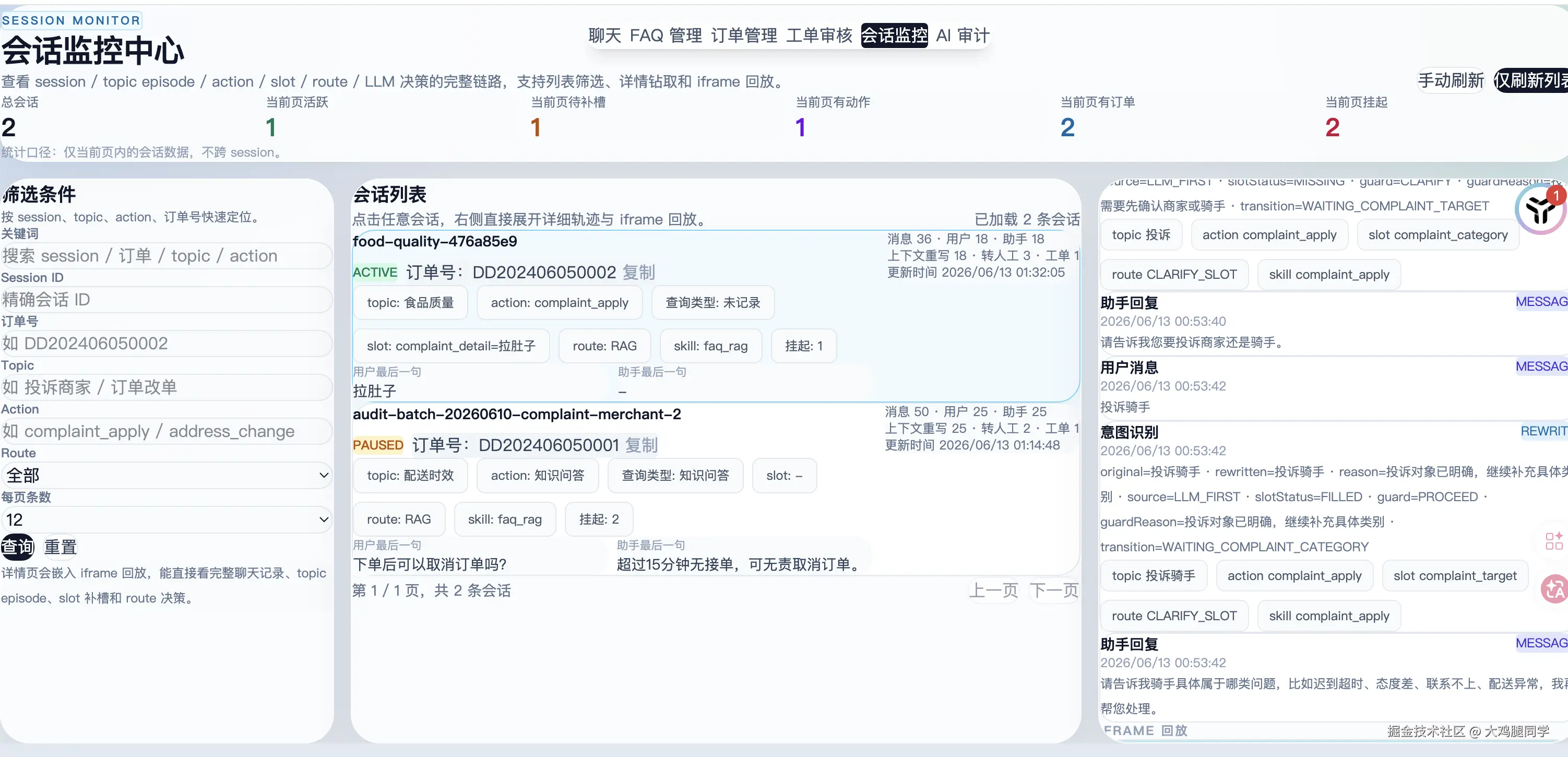
Task: Click the 'topic 投诉骑手' chip
Action: (1154, 575)
